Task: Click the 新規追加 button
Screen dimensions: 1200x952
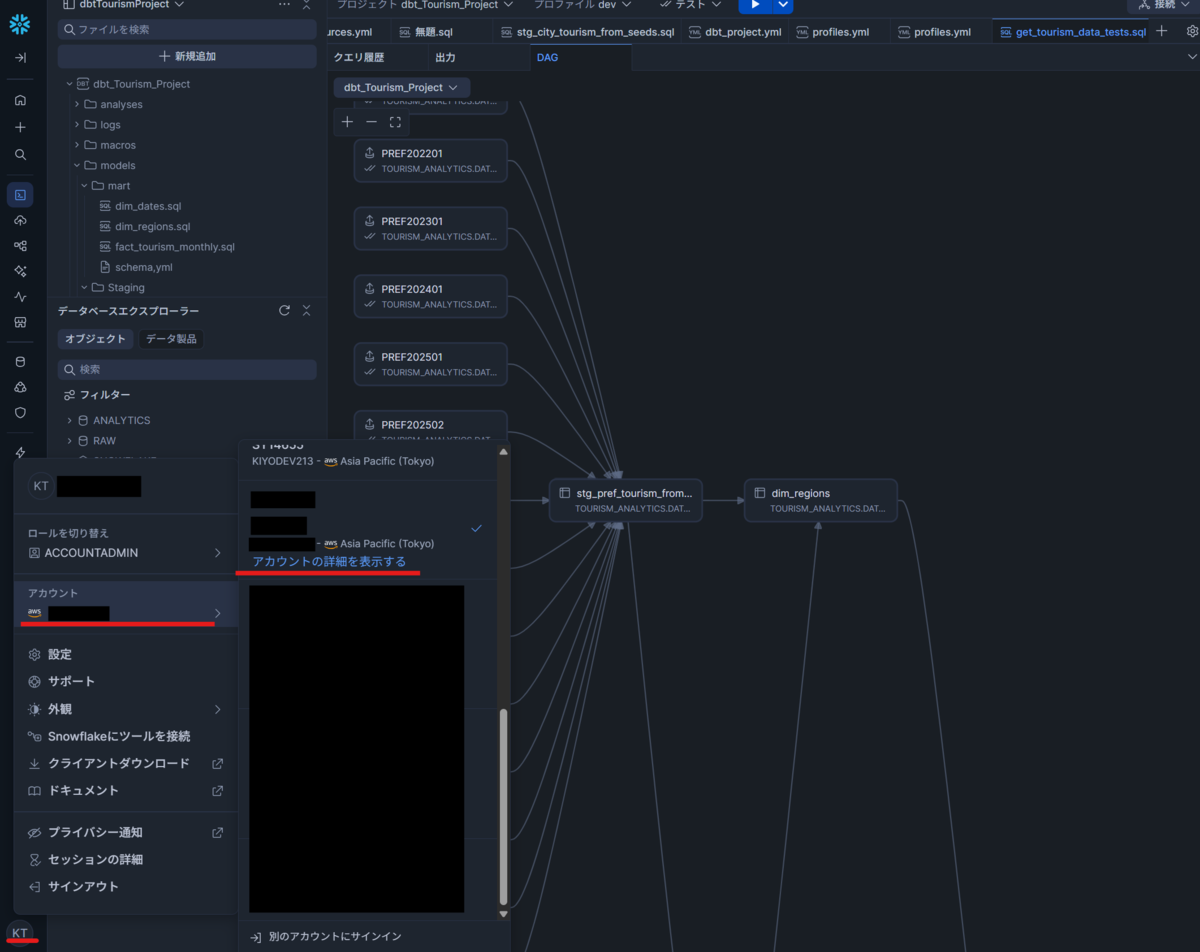Action: (187, 56)
